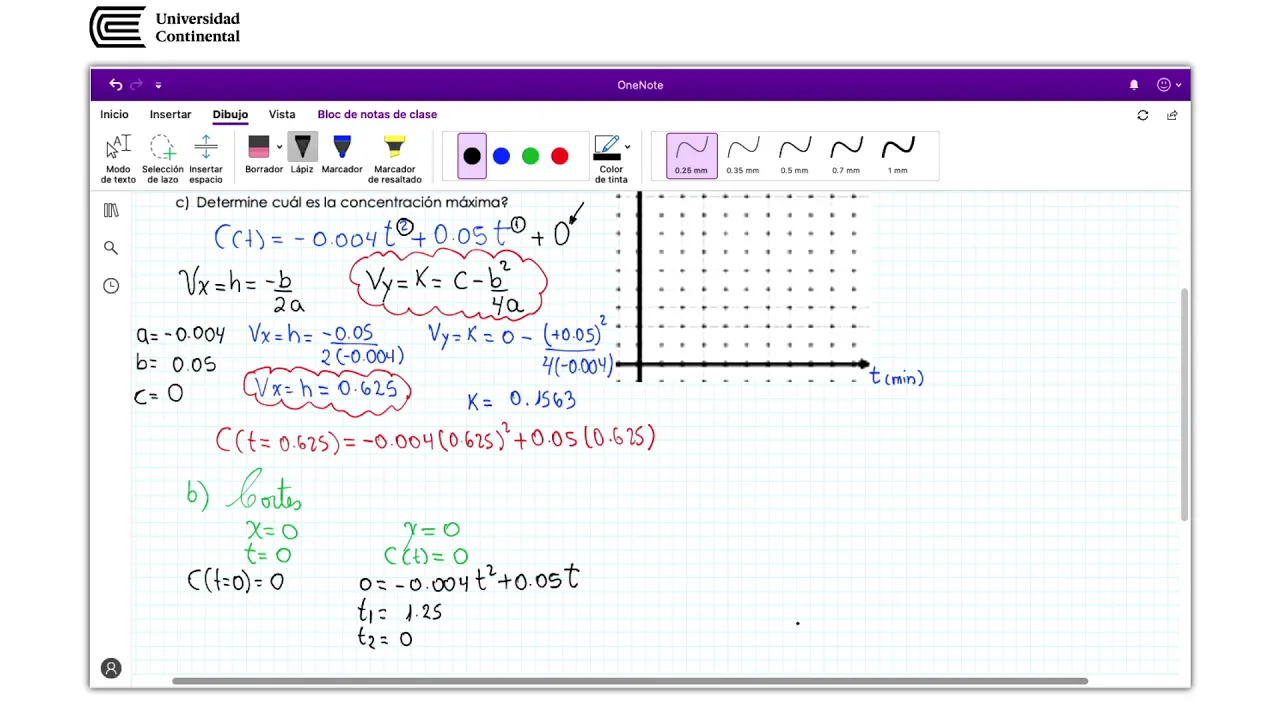Choose Marcador de resaltado highlighter
1280x720 pixels.
coord(395,159)
